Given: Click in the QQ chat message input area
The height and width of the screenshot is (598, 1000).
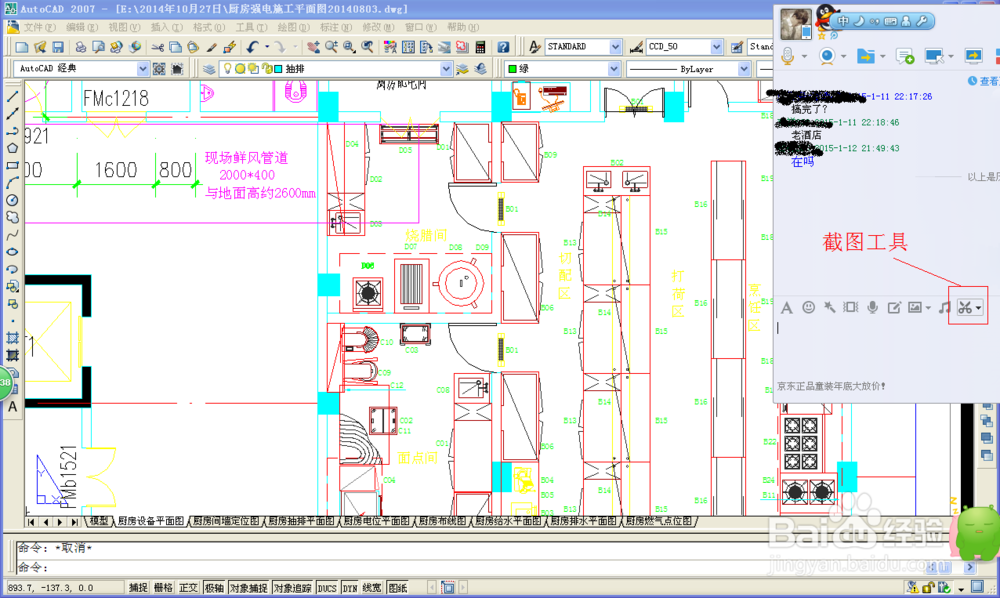Looking at the screenshot, I should click(x=886, y=347).
